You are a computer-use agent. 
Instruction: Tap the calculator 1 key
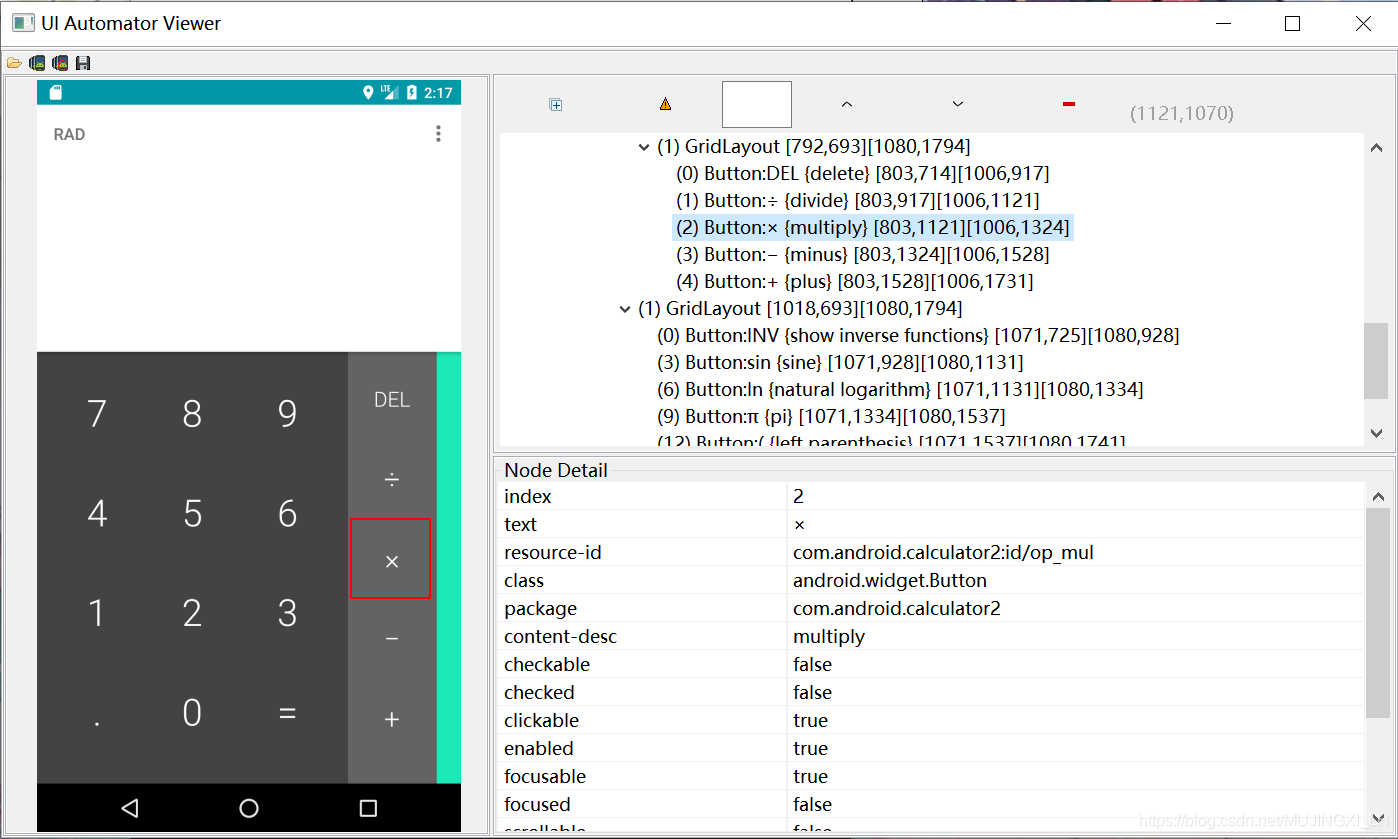(97, 613)
